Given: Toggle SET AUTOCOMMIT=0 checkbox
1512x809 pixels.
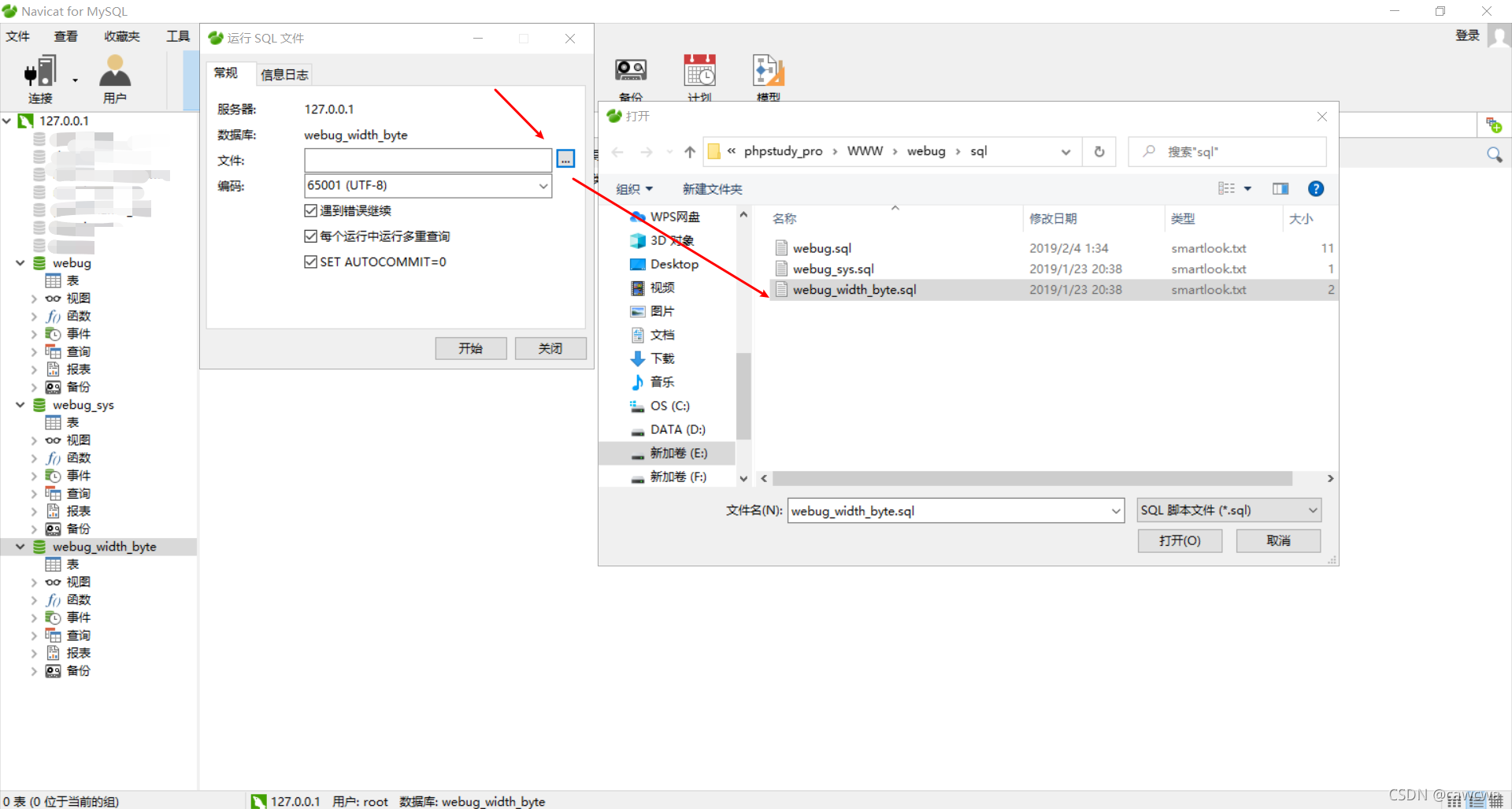Looking at the screenshot, I should (310, 262).
